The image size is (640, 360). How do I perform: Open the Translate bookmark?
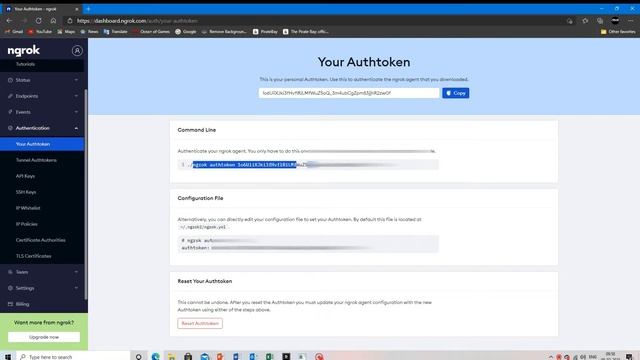(116, 31)
